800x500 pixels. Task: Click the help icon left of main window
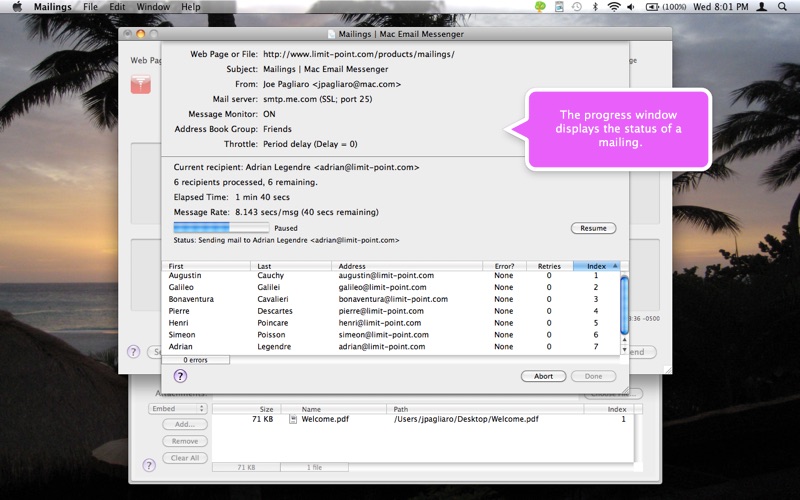click(133, 352)
